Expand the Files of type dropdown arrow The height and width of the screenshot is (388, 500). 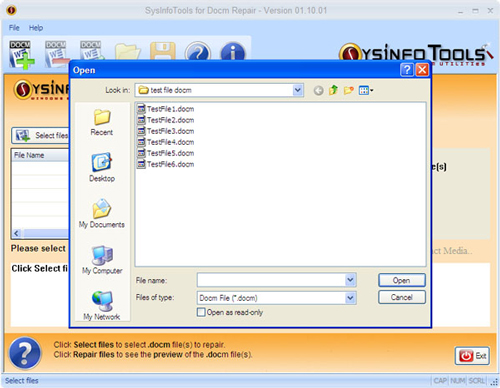coord(350,298)
